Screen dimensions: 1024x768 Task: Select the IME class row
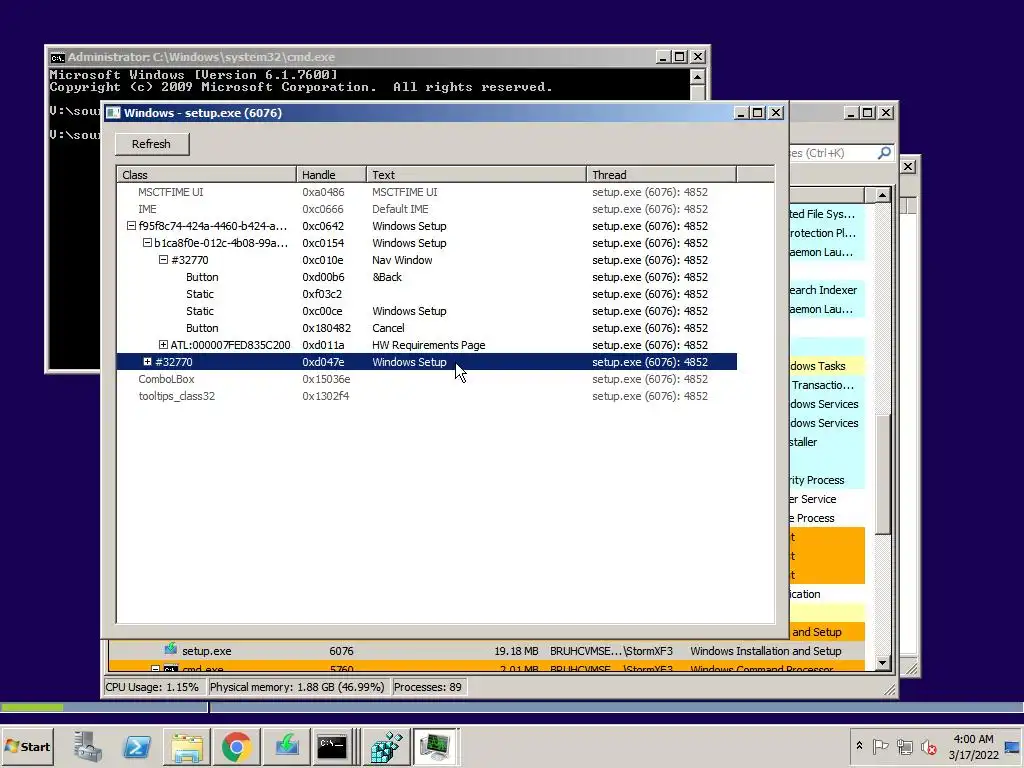(426, 209)
